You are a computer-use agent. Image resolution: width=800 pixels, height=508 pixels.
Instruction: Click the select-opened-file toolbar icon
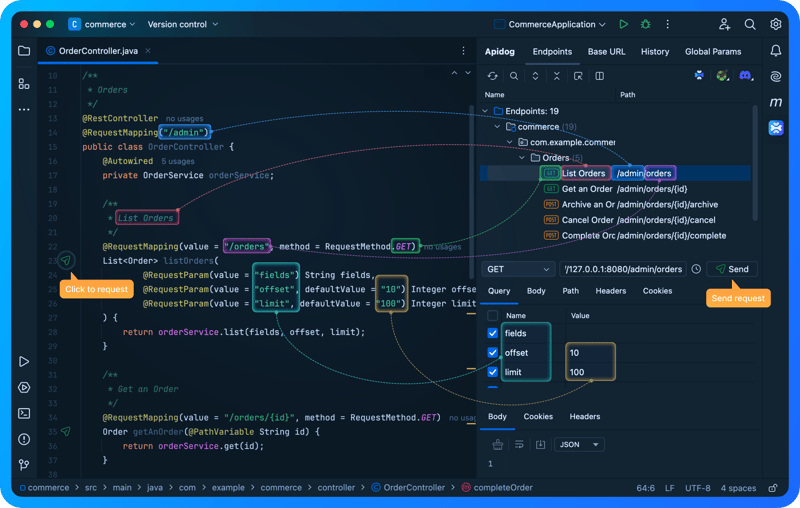coord(578,75)
